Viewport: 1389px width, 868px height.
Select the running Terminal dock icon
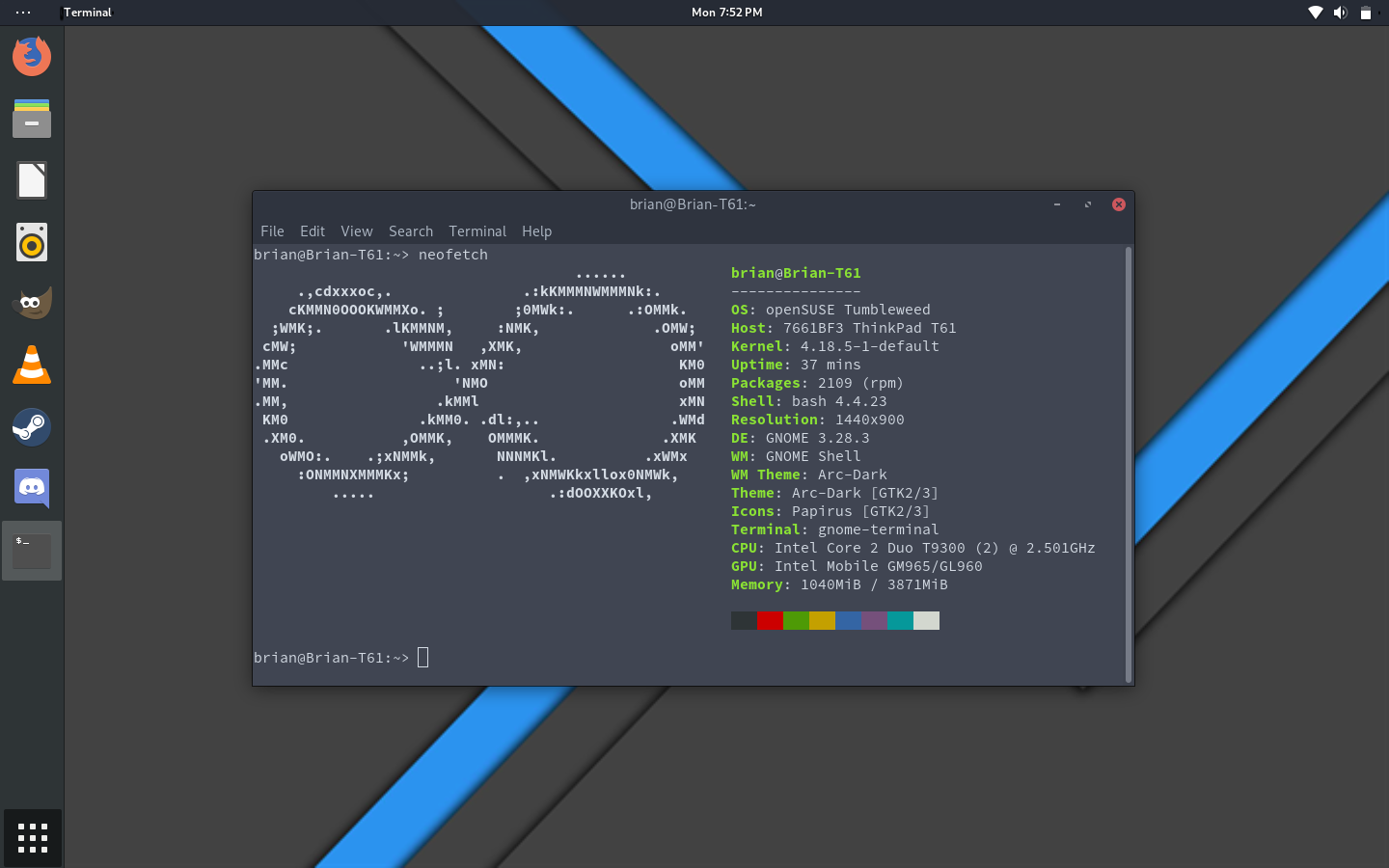pyautogui.click(x=32, y=551)
